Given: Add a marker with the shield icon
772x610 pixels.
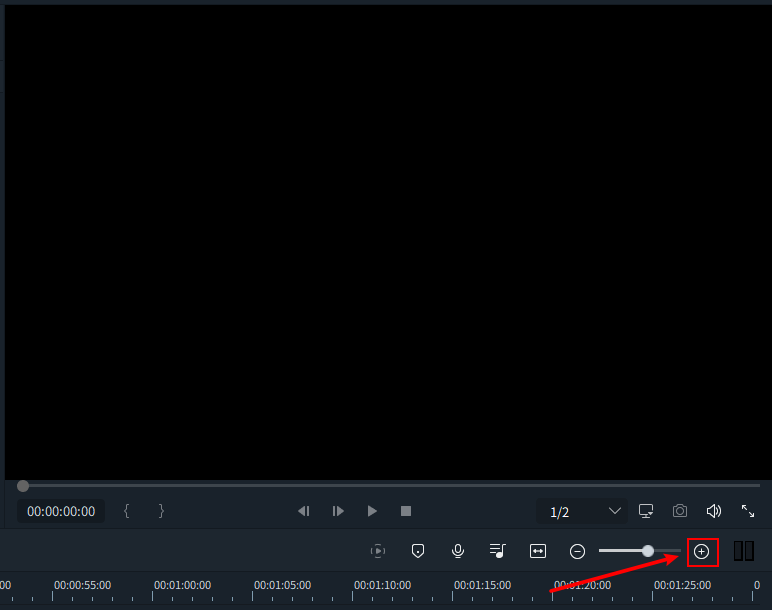Looking at the screenshot, I should coord(418,551).
